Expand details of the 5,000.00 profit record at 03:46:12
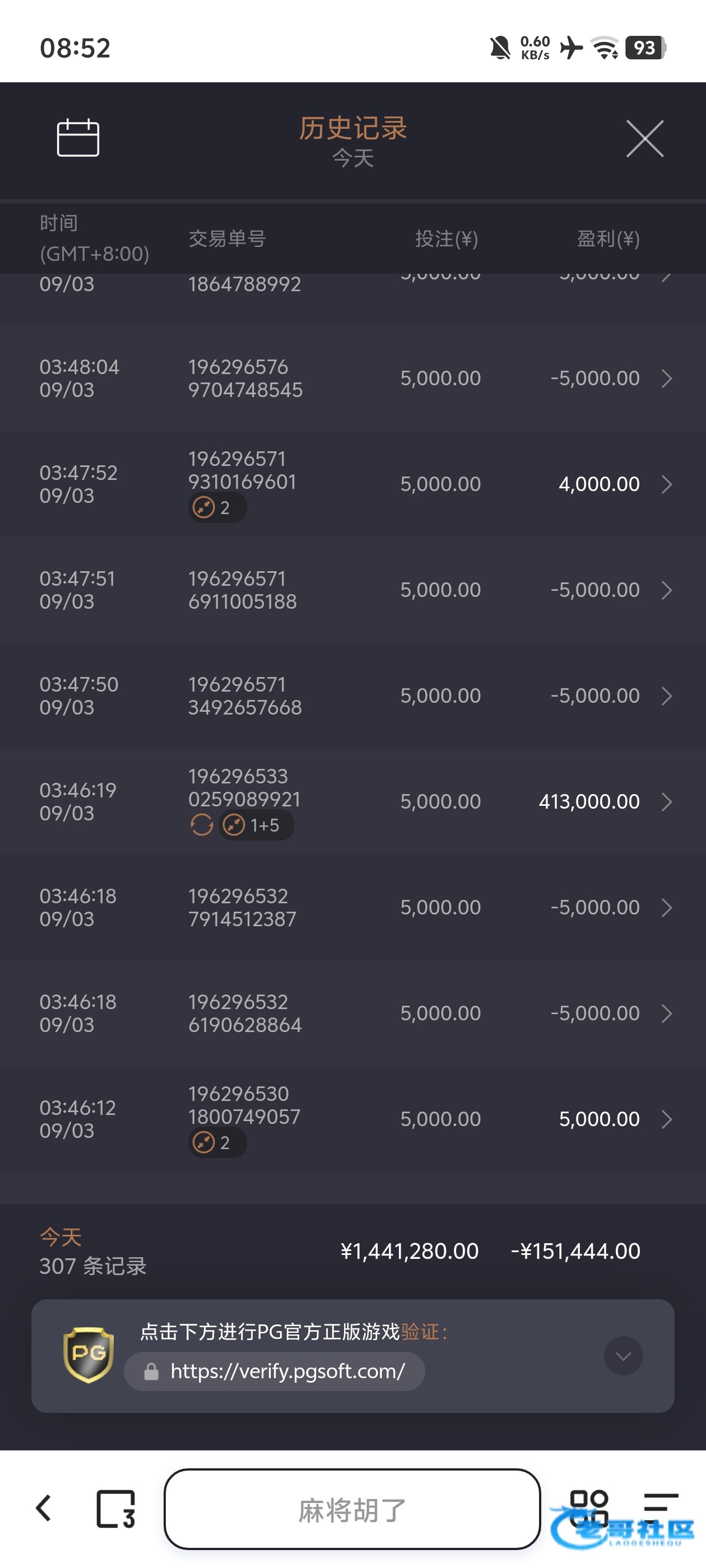Viewport: 706px width, 1568px height. [x=667, y=1119]
